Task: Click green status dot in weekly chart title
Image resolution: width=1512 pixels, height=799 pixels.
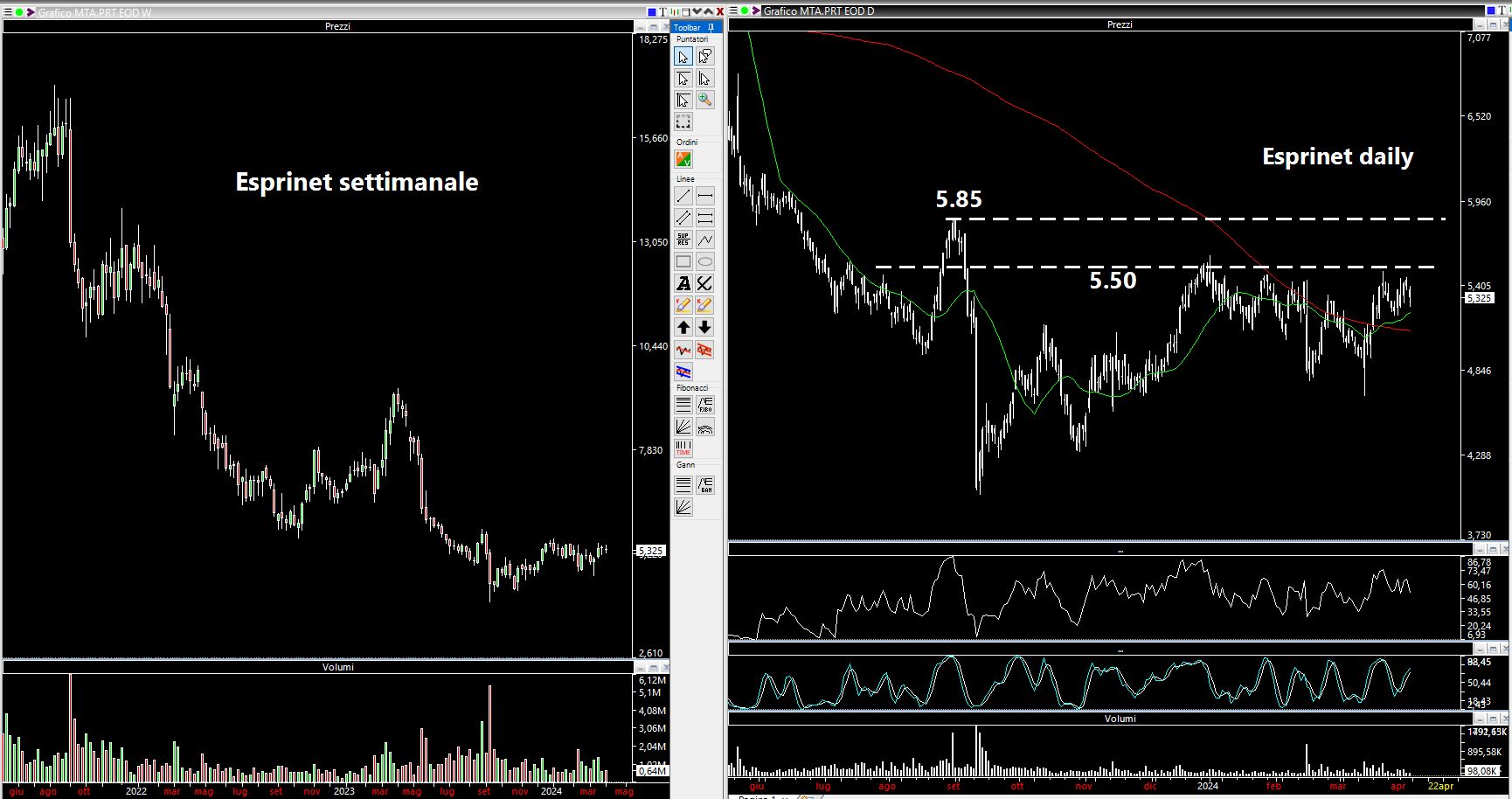Action: point(19,12)
